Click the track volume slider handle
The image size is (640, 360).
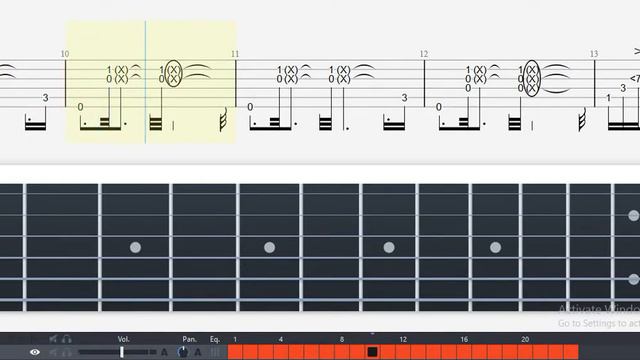click(x=122, y=352)
